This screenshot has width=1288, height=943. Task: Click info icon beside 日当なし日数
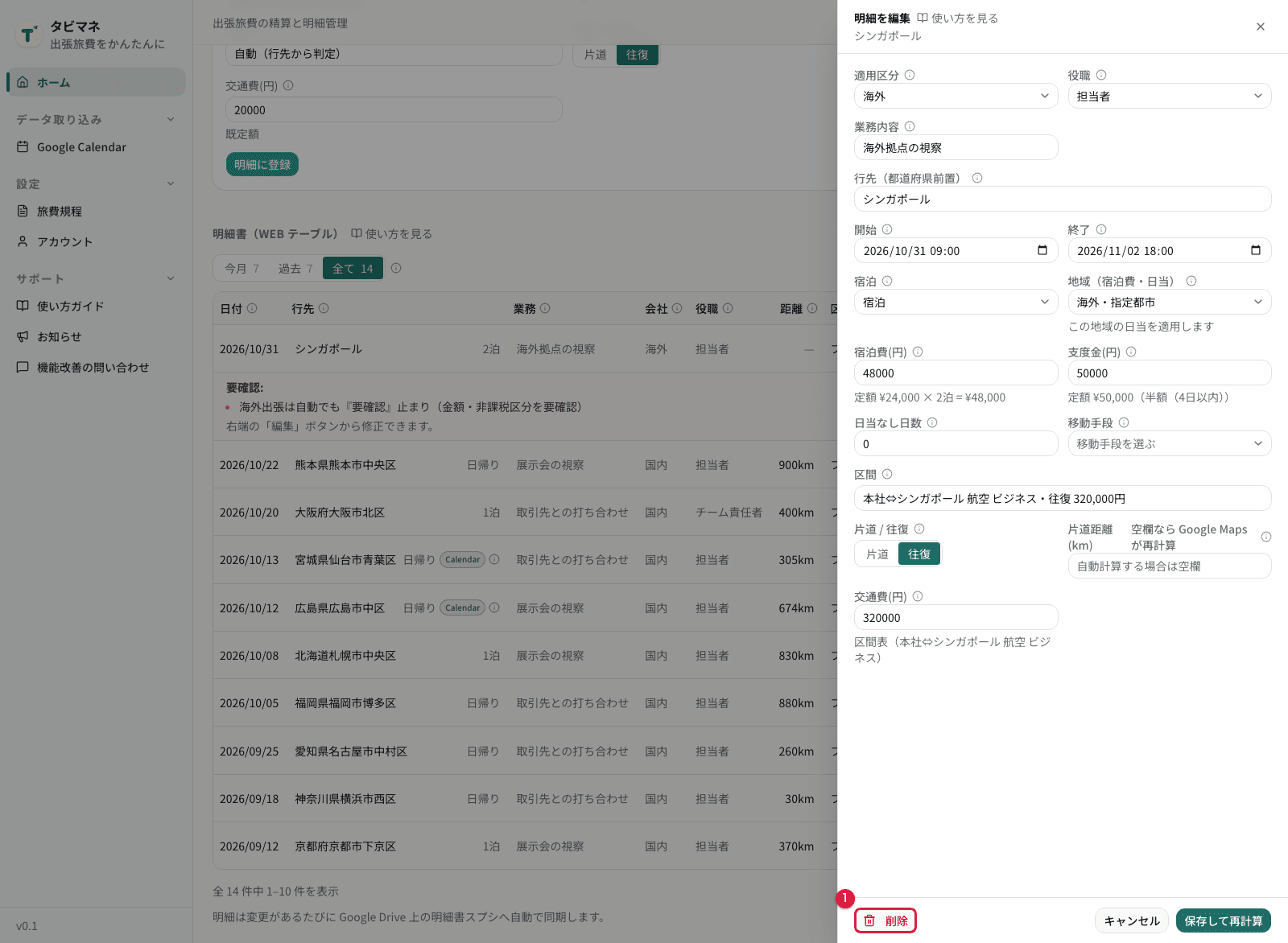click(x=932, y=422)
